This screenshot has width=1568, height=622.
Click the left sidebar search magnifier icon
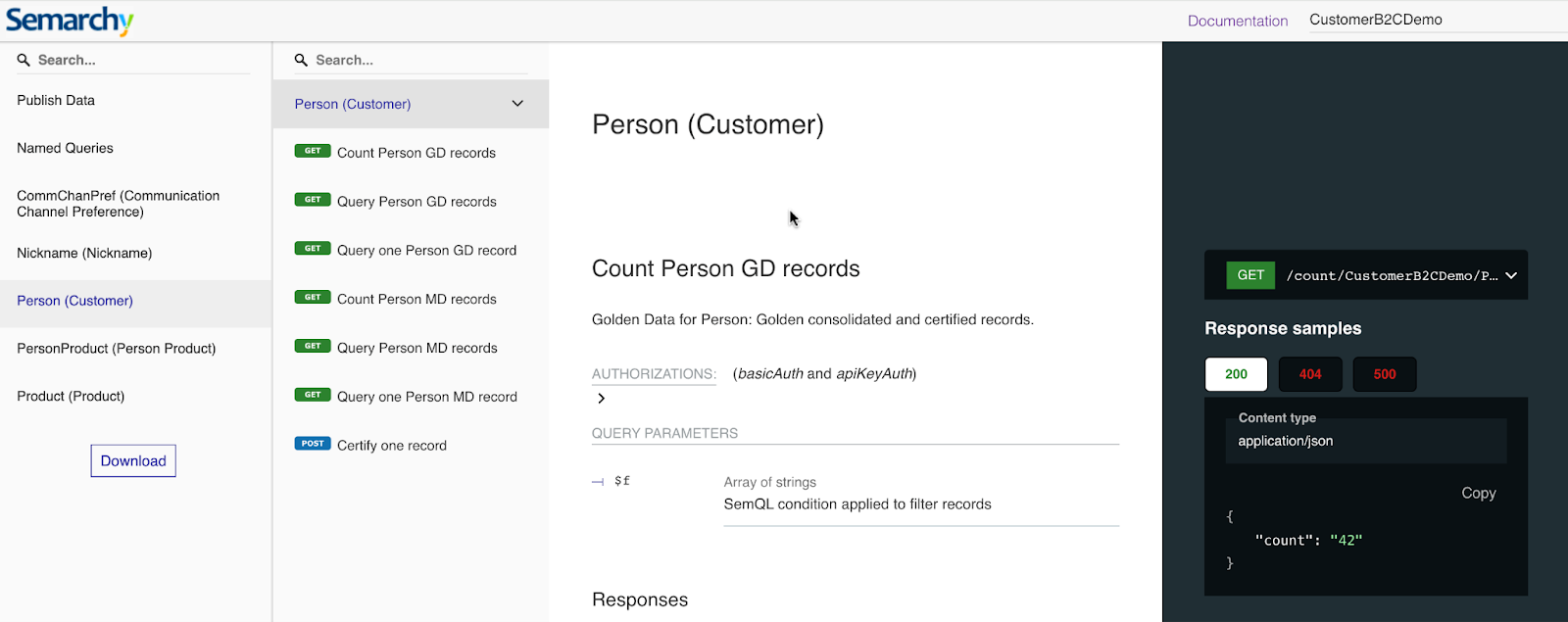pos(24,61)
